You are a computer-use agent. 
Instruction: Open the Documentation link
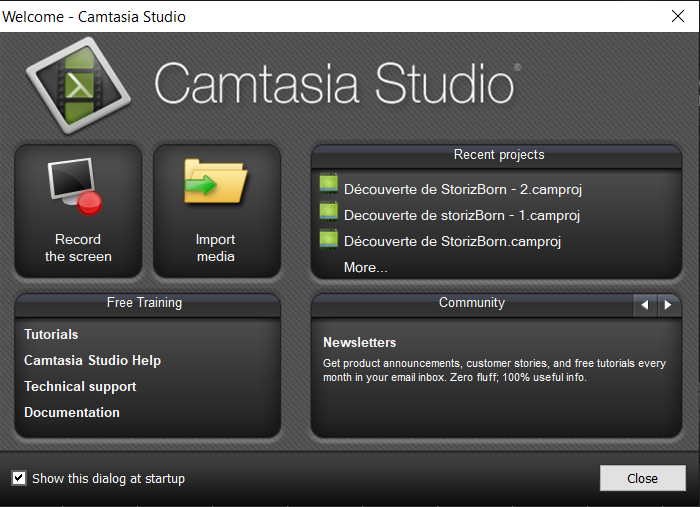72,412
